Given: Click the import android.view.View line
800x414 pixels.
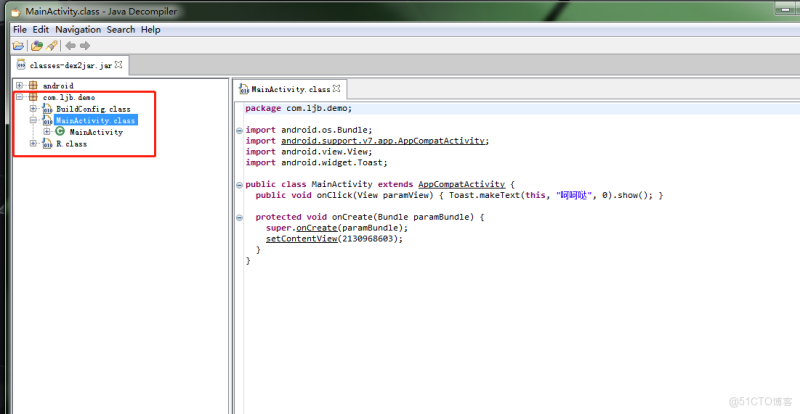Looking at the screenshot, I should click(x=309, y=152).
